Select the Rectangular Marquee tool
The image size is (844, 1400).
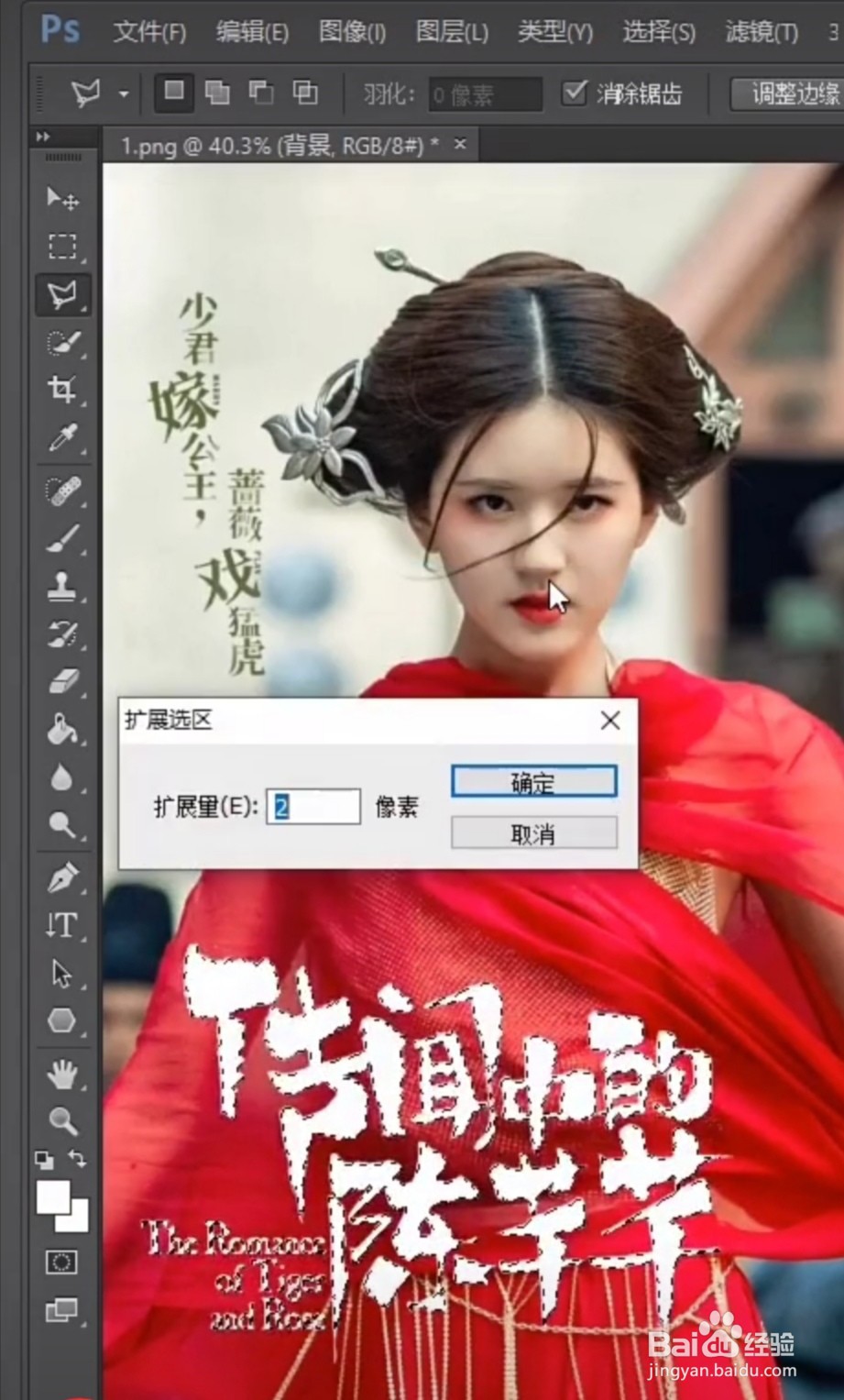tap(62, 247)
